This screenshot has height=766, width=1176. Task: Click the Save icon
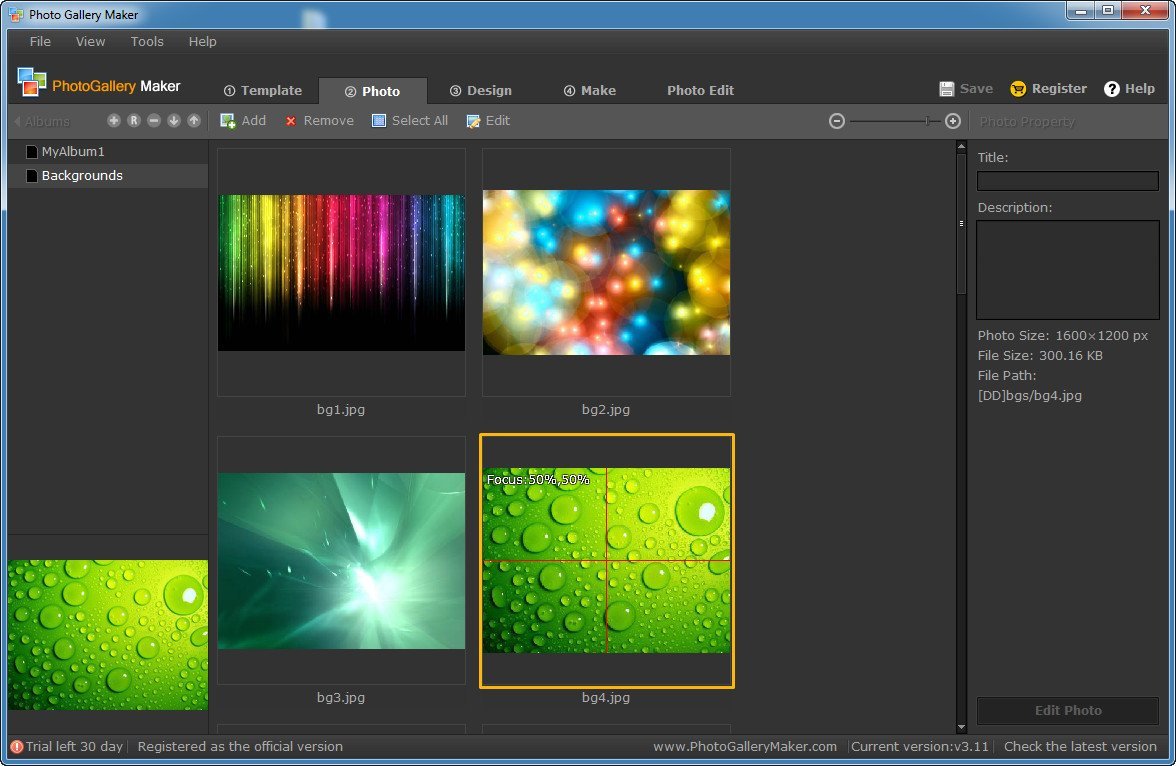click(945, 88)
